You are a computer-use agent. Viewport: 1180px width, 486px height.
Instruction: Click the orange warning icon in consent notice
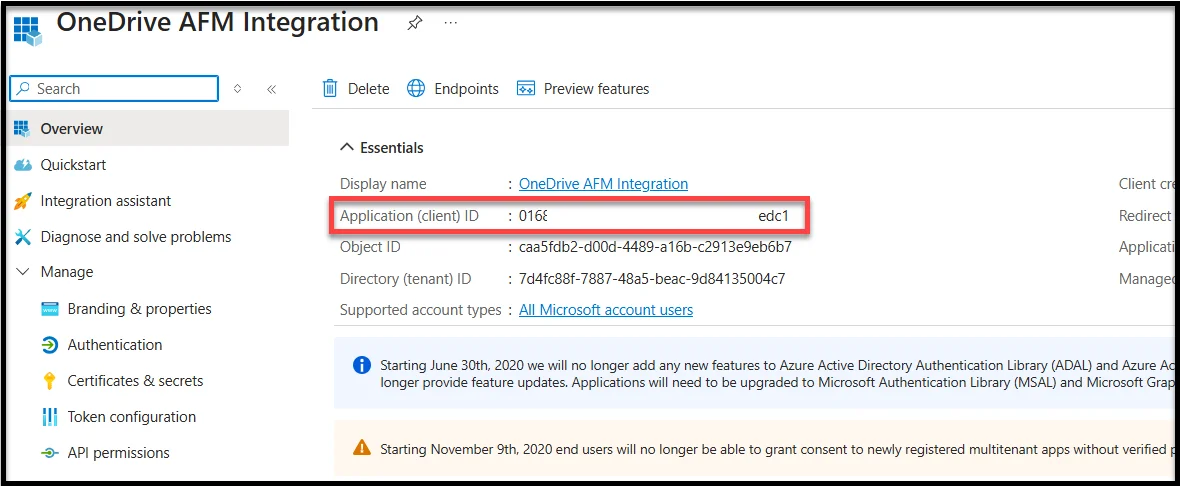[x=362, y=449]
